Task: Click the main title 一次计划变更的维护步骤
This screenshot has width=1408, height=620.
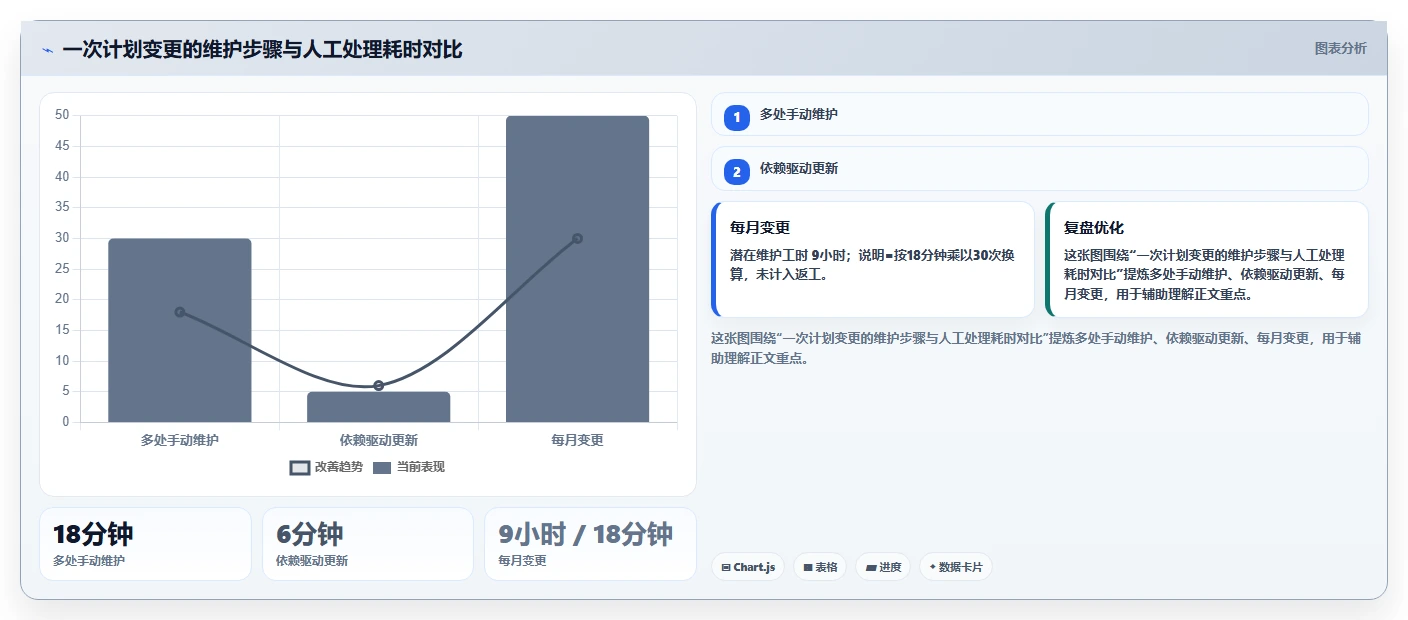Action: pos(262,49)
